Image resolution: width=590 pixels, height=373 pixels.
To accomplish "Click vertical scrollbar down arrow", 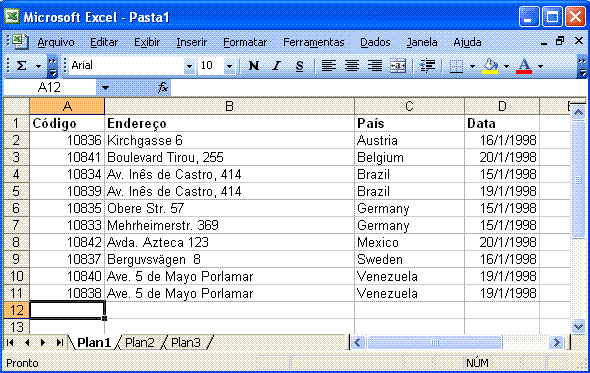I will click(x=578, y=326).
